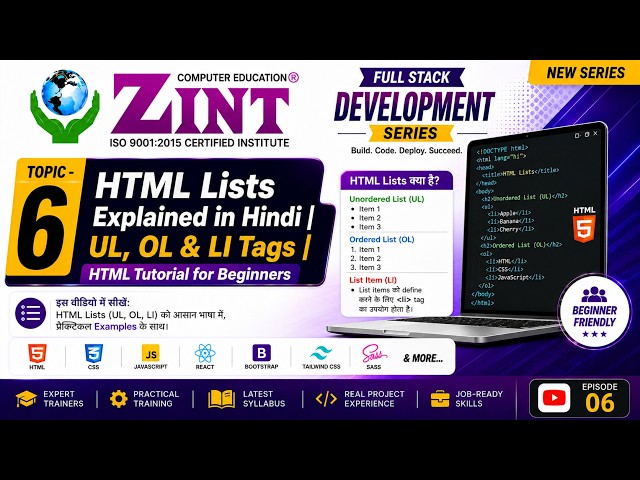Click the ZINT globe and hands logo
Viewport: 640px width, 480px height.
(x=65, y=105)
